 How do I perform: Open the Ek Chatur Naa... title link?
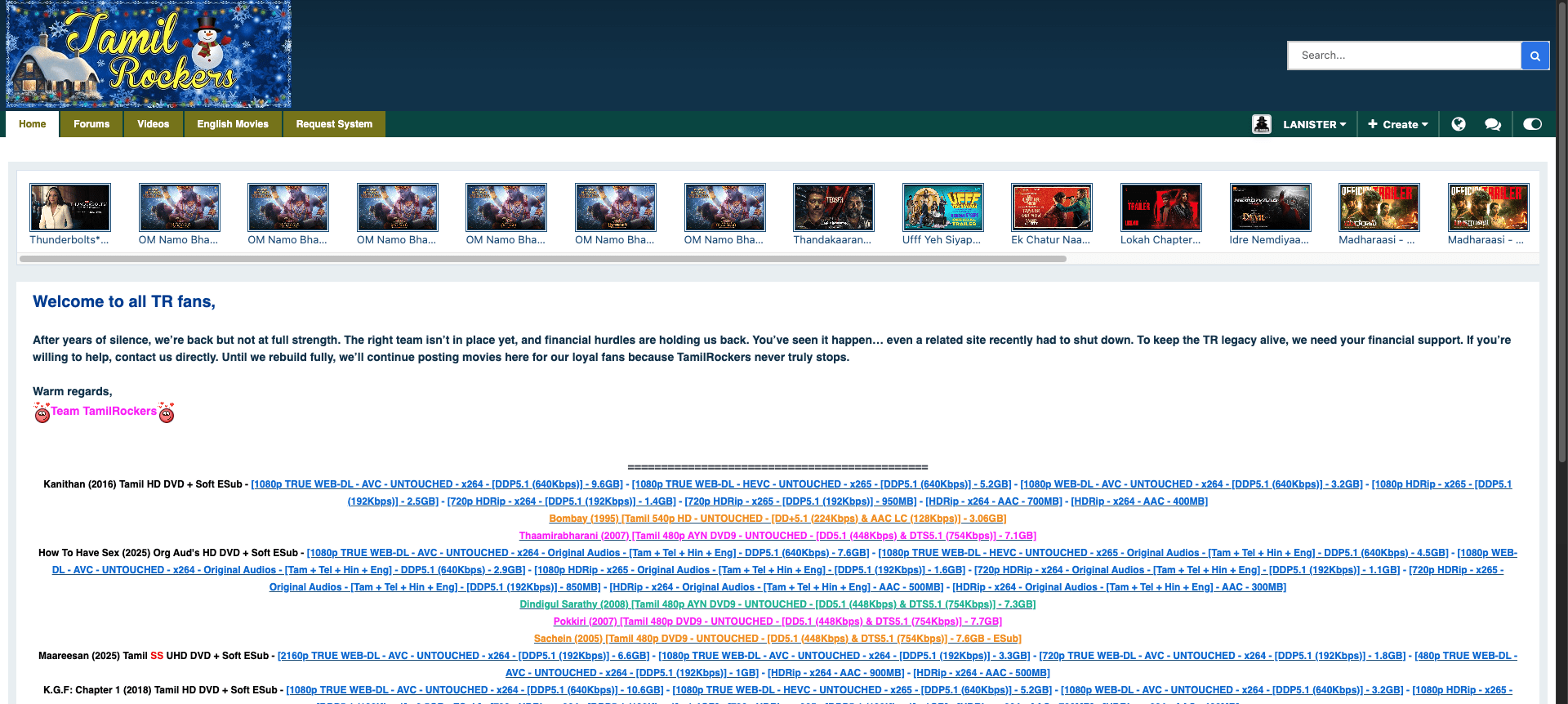(1051, 240)
